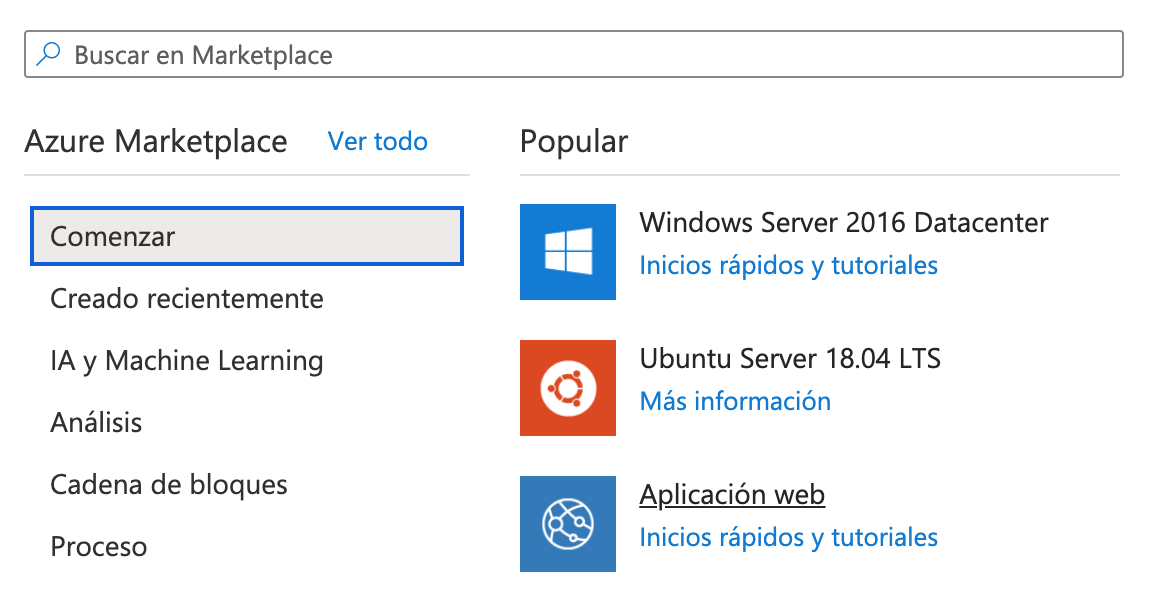Select the Comenzar category
1150x590 pixels.
(x=247, y=236)
